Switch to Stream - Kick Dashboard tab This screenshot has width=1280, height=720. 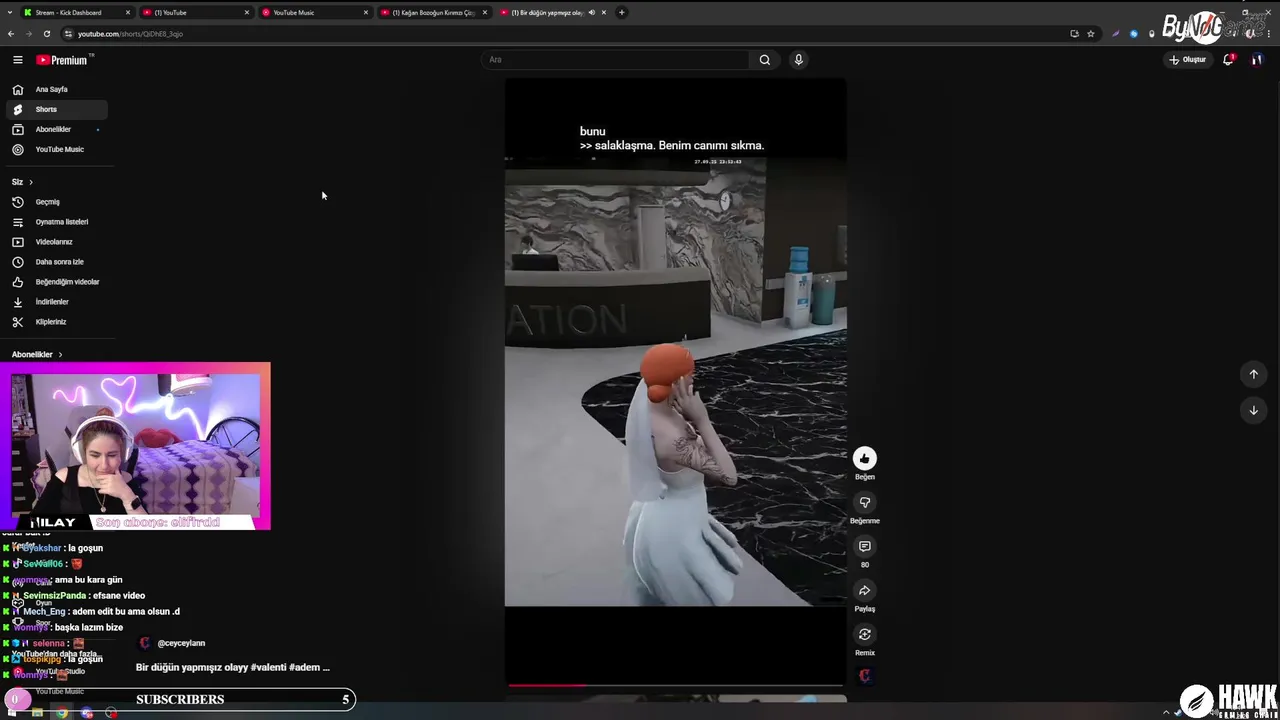76,13
